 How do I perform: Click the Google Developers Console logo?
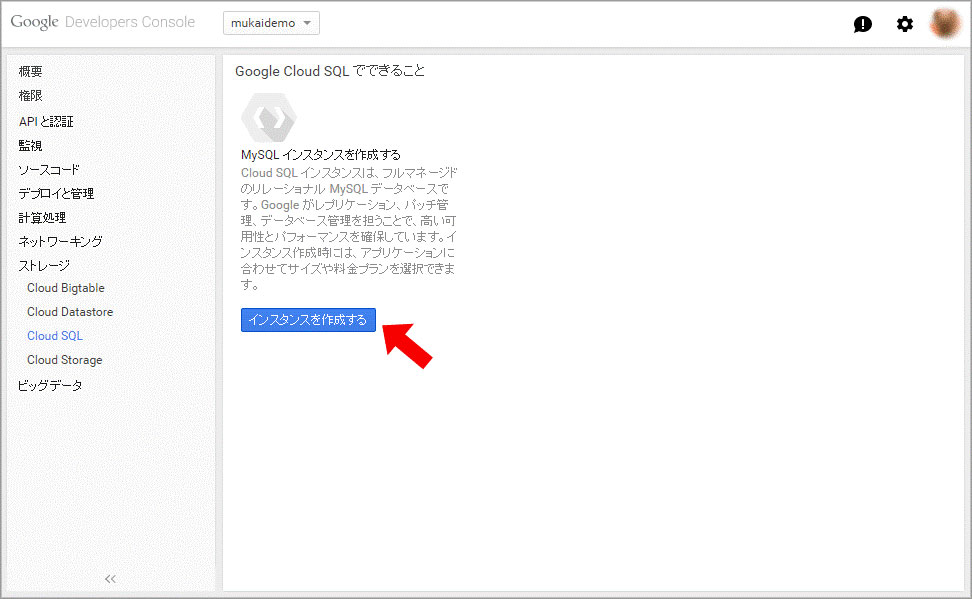coord(103,22)
